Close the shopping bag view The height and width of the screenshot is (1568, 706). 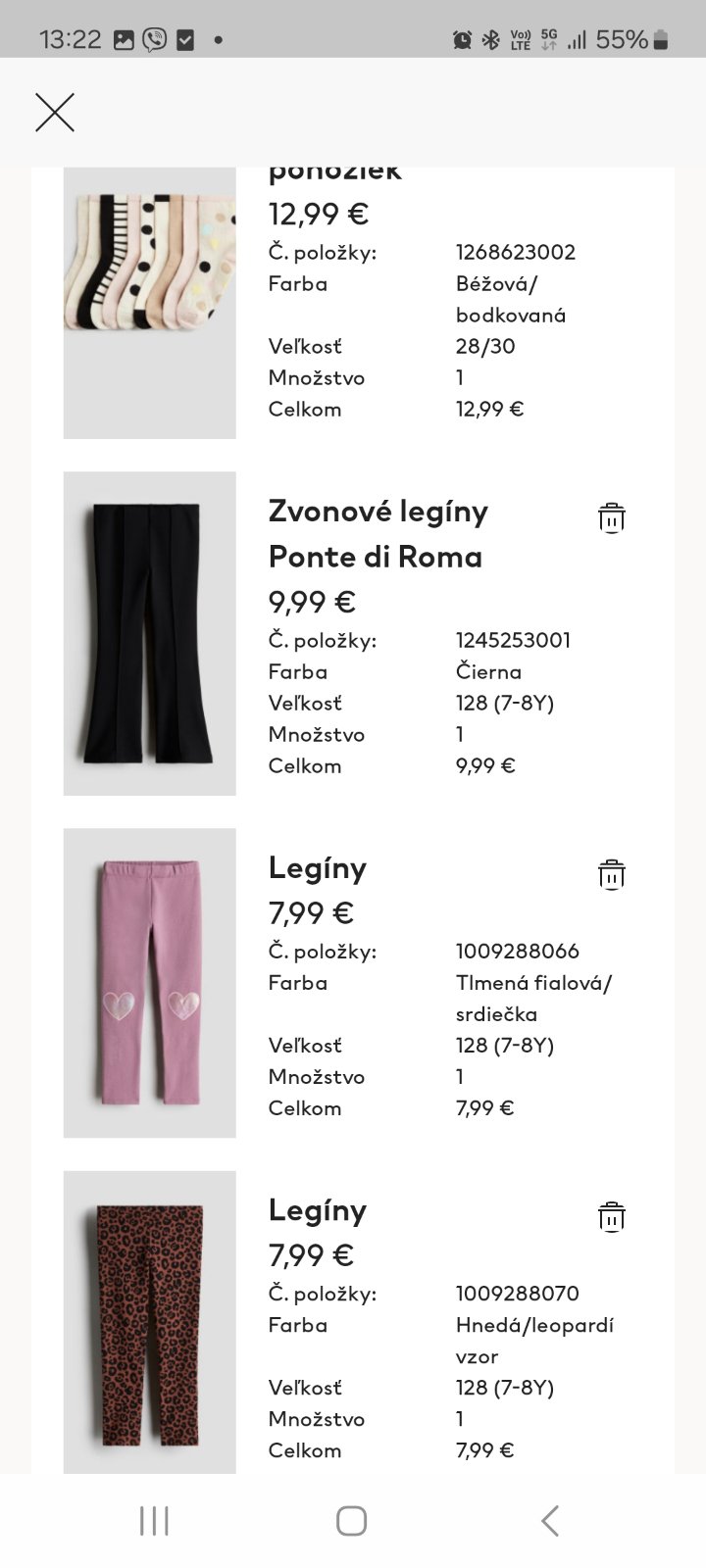(x=55, y=113)
